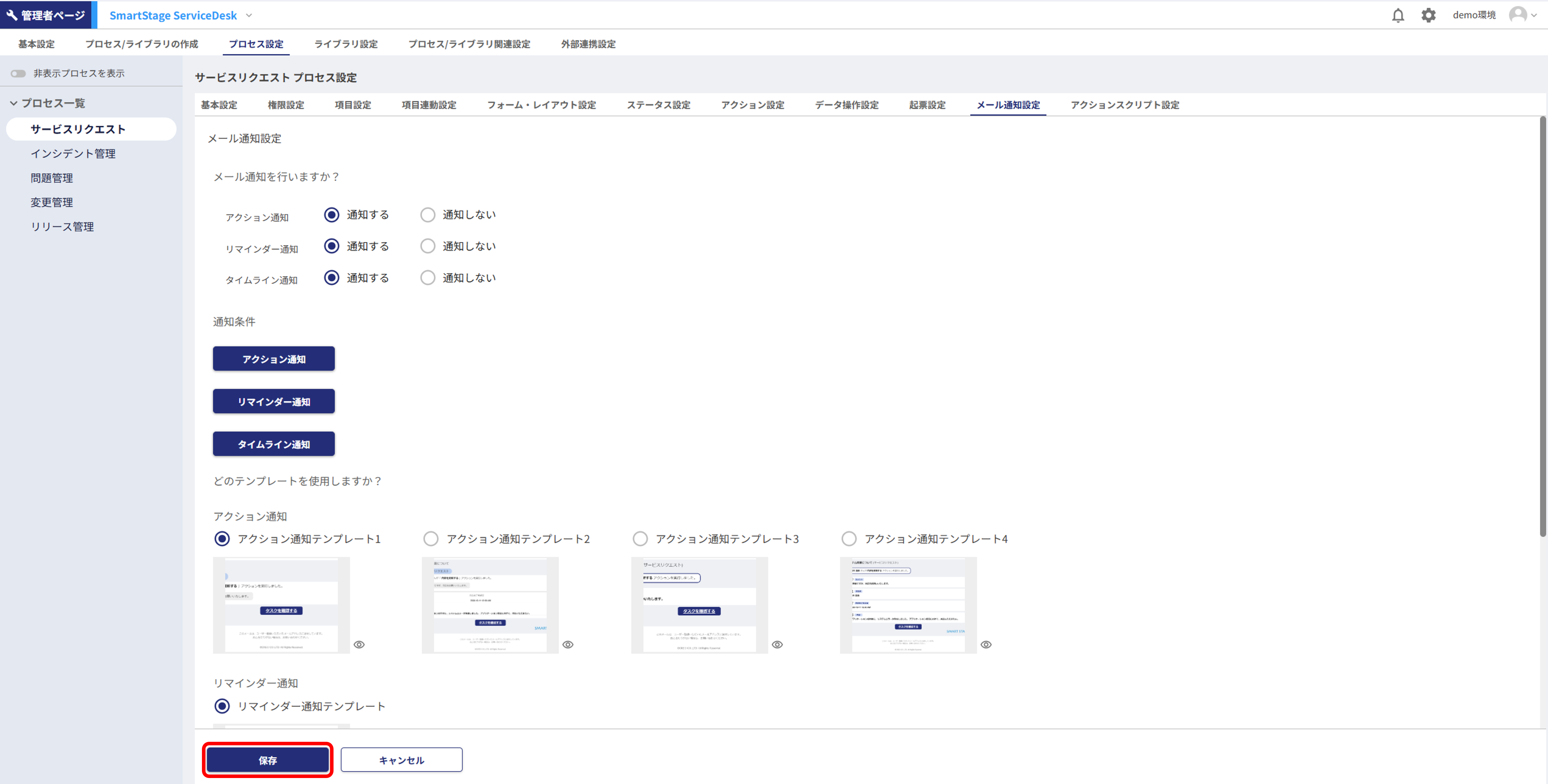Click the 保存 button
The image size is (1548, 784).
(x=267, y=760)
